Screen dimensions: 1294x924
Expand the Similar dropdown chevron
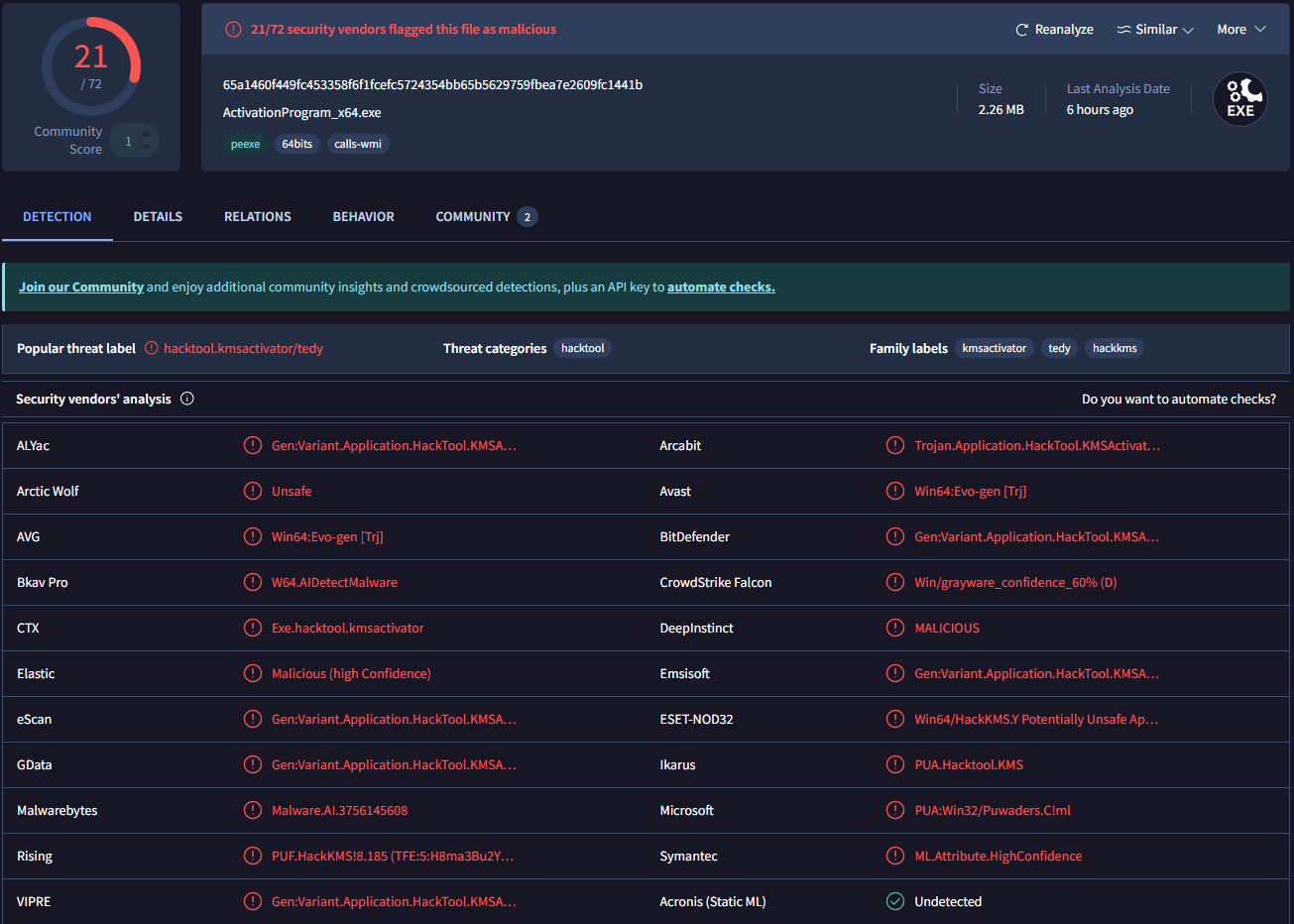point(1188,30)
